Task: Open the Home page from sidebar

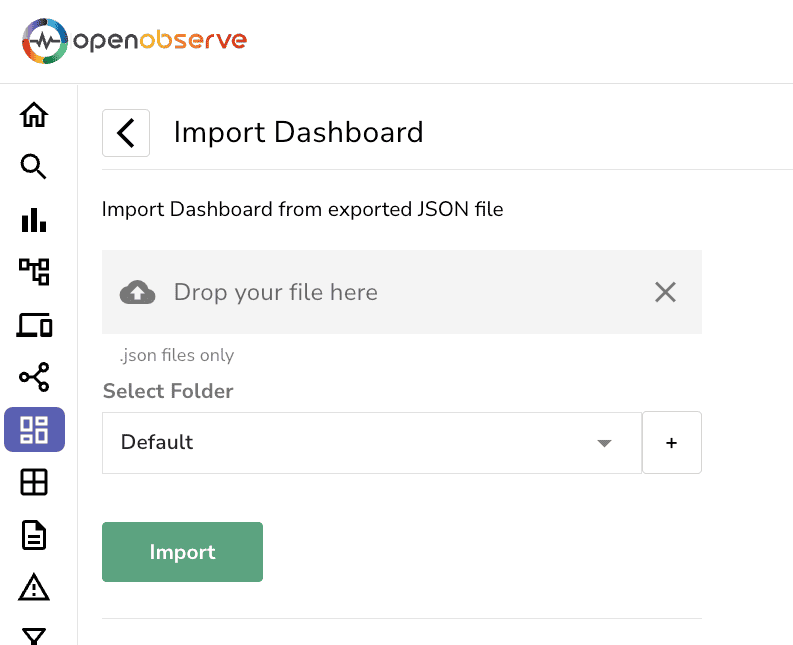Action: point(34,114)
